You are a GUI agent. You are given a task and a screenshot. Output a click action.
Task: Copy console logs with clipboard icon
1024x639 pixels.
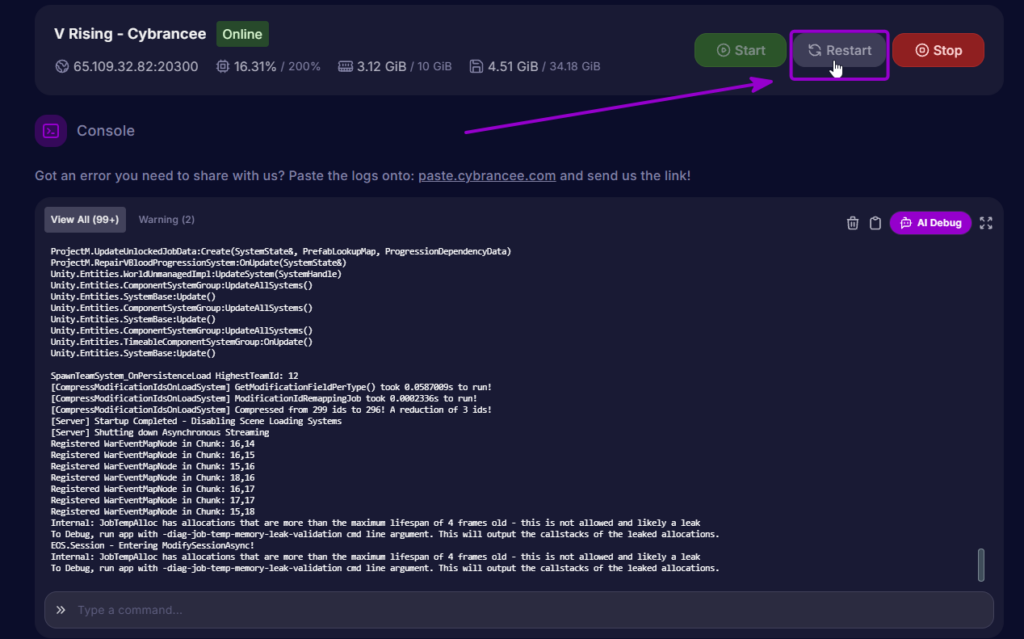pyautogui.click(x=875, y=223)
